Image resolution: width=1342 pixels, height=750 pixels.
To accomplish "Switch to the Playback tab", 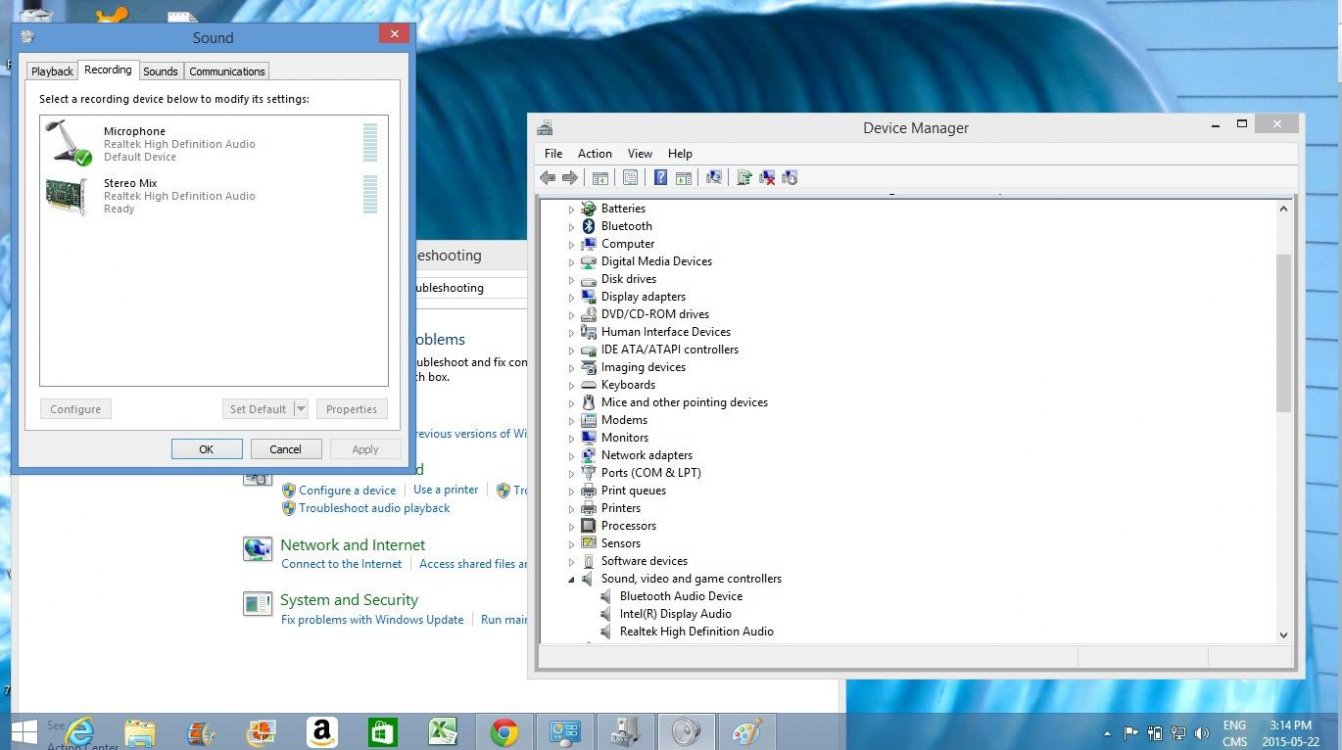I will point(51,70).
